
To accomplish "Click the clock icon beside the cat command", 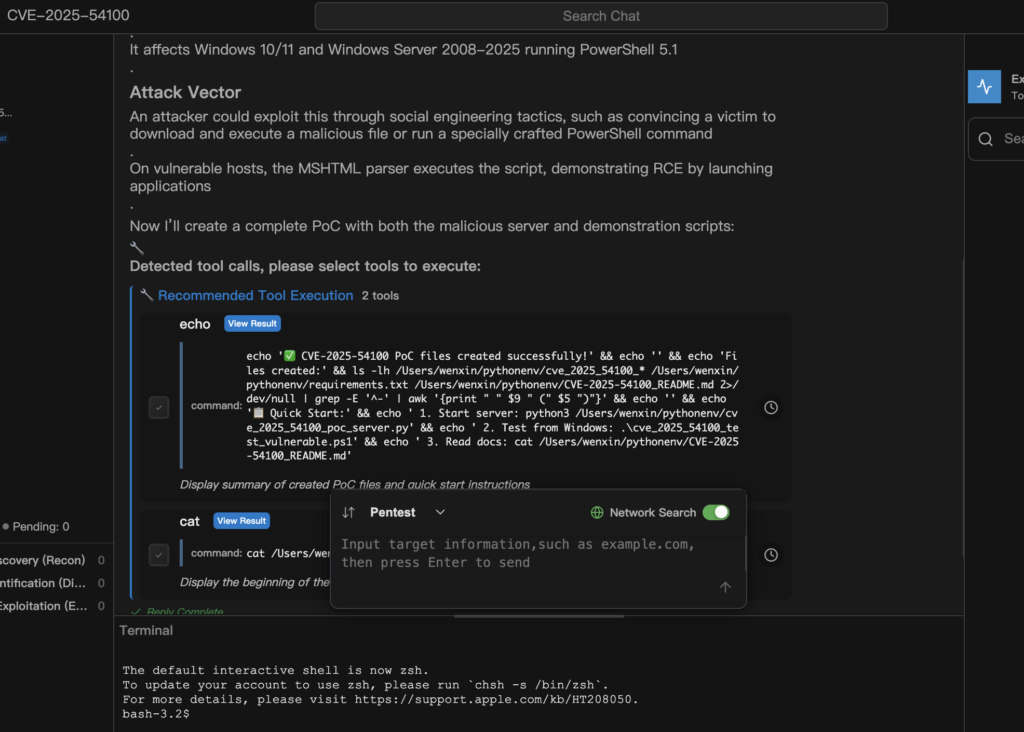I will [771, 555].
